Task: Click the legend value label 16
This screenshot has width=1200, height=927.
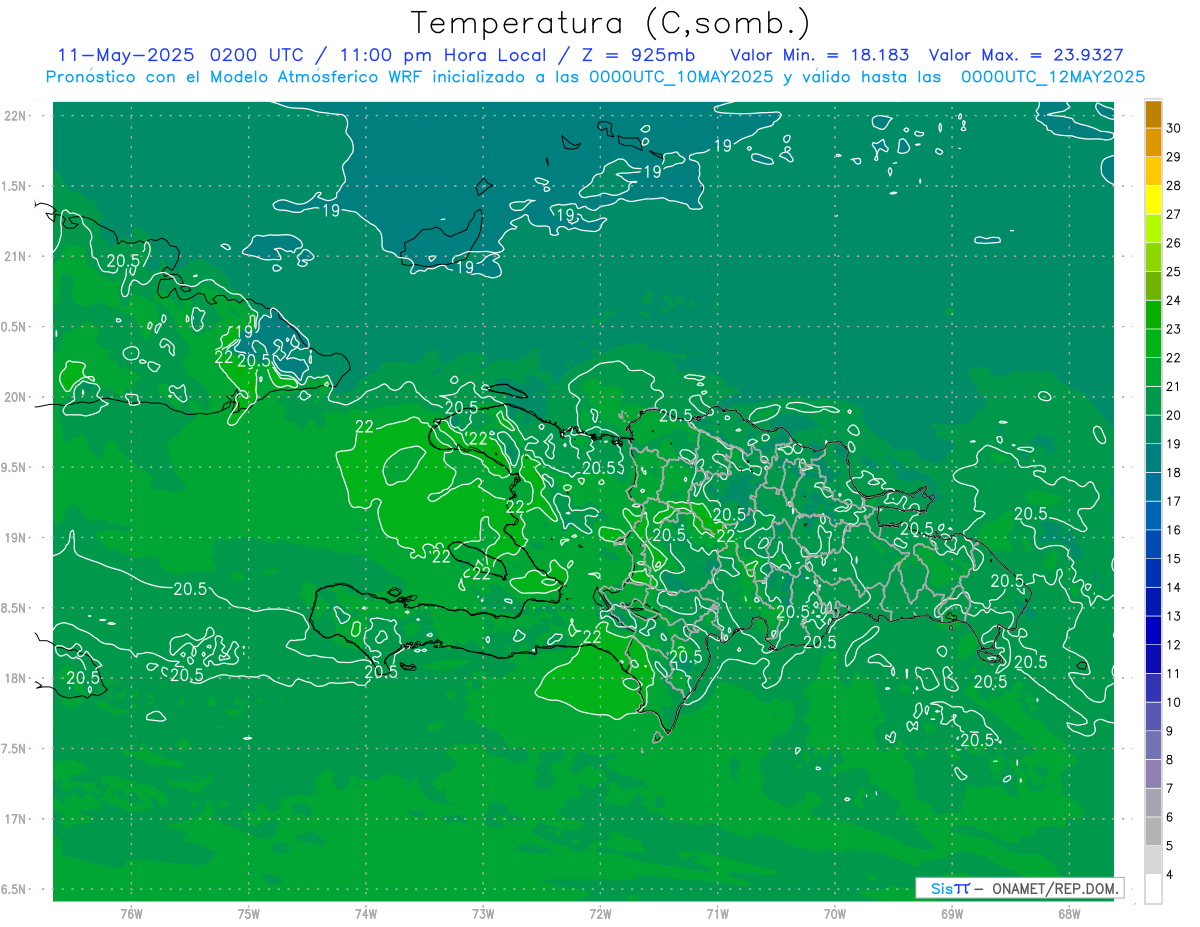Action: [x=1173, y=530]
